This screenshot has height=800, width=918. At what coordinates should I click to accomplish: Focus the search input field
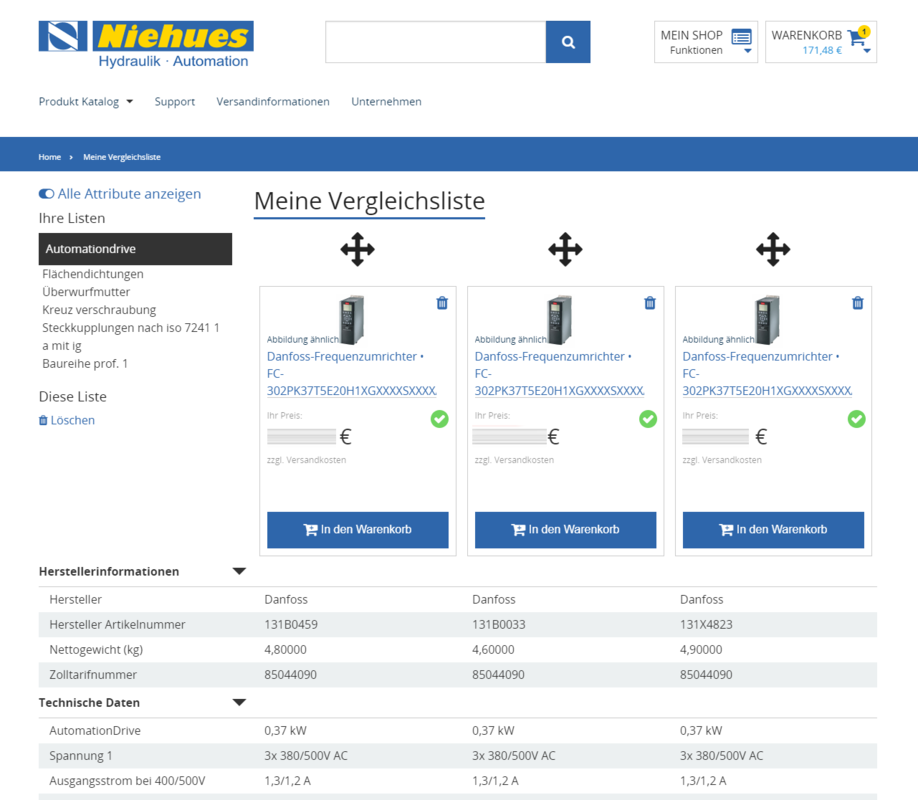[x=436, y=42]
